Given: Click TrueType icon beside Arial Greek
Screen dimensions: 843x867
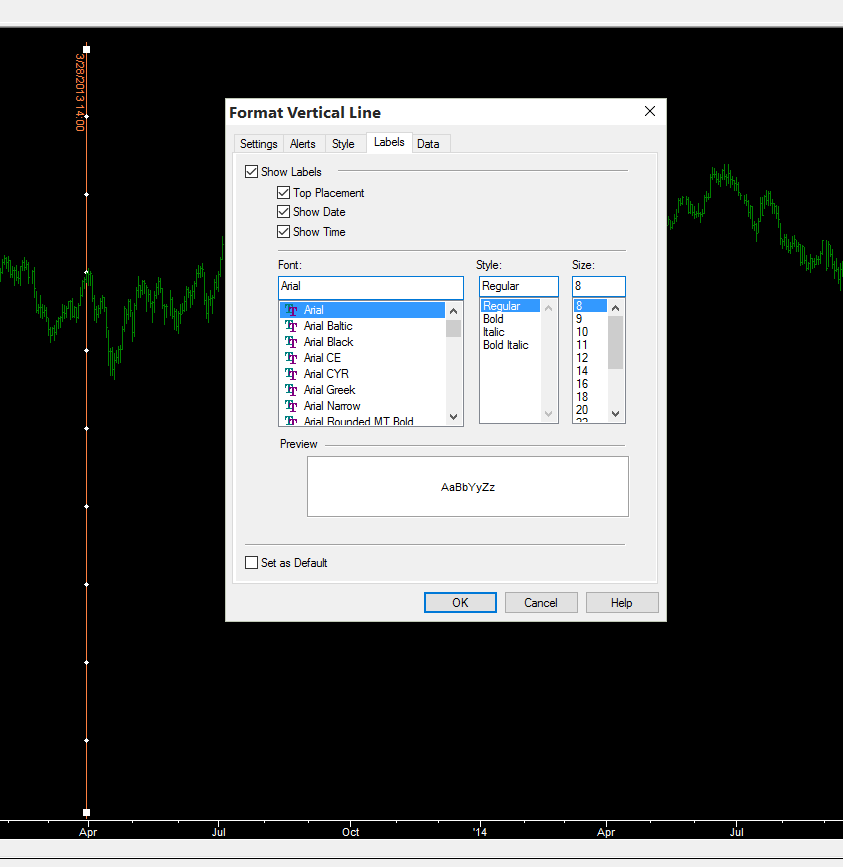Looking at the screenshot, I should 291,390.
